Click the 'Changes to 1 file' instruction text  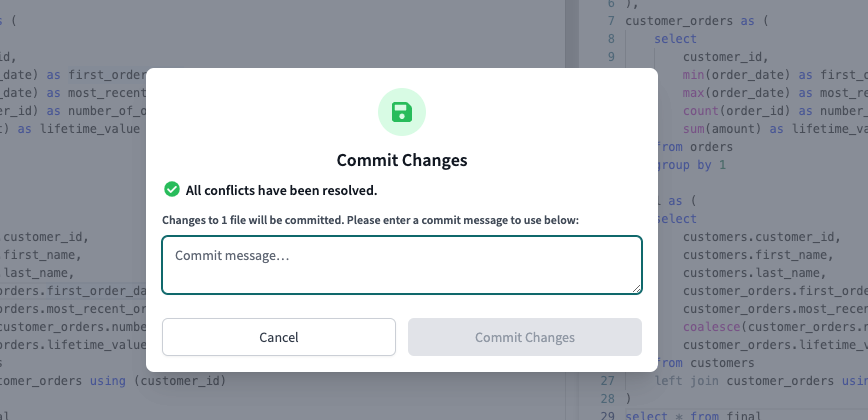tap(370, 219)
